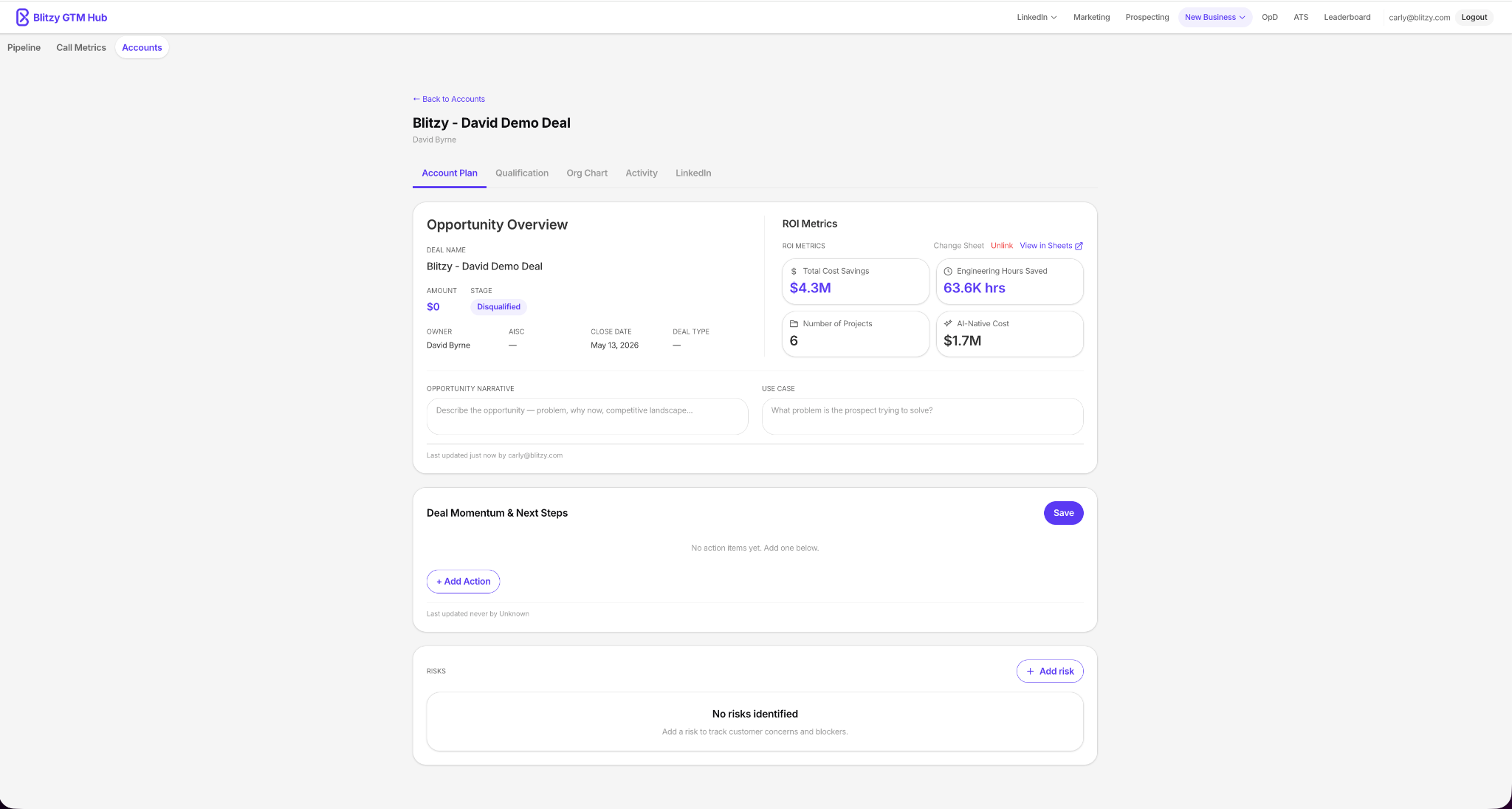Click the 63.6K hrs value
This screenshot has height=809, width=1512.
tap(974, 288)
